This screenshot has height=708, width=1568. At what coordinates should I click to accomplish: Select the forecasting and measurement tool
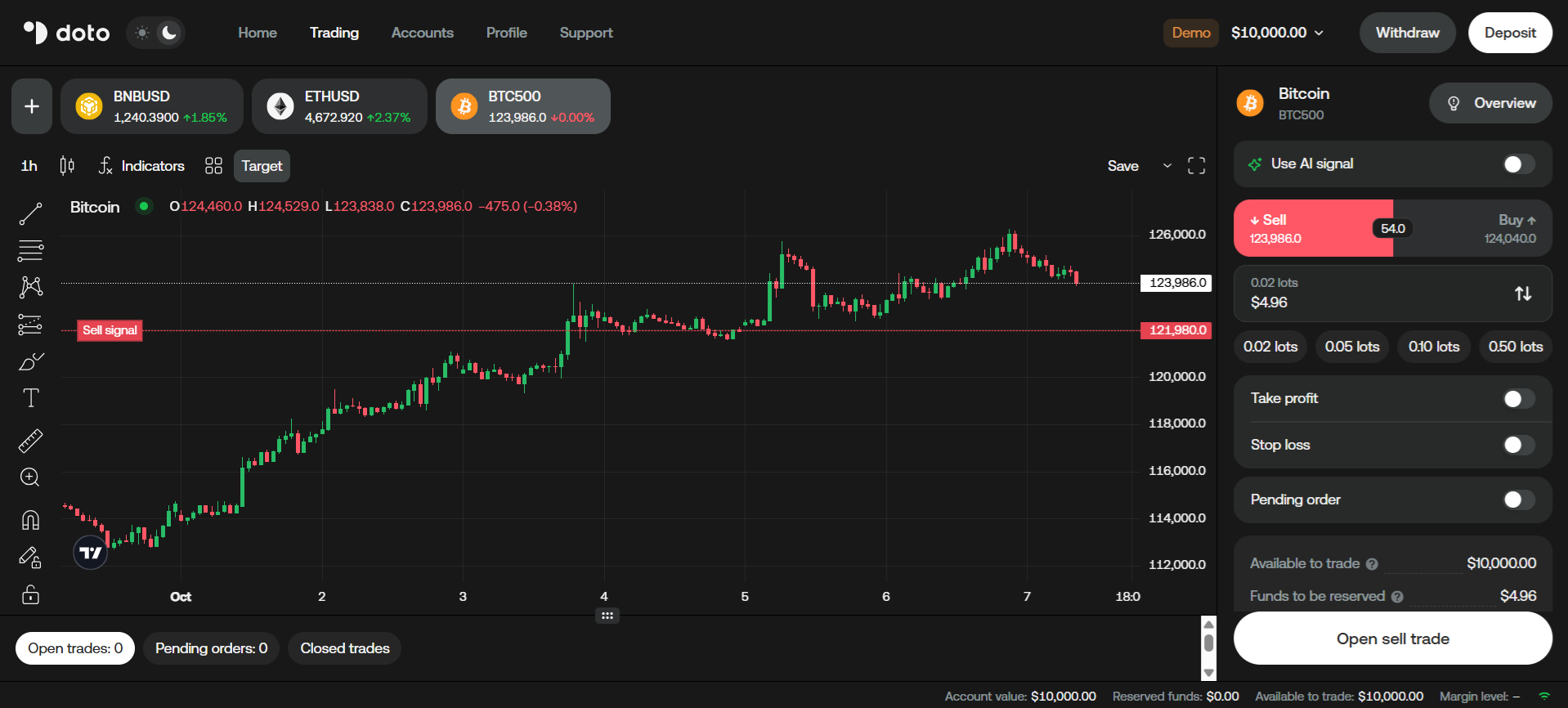30,325
